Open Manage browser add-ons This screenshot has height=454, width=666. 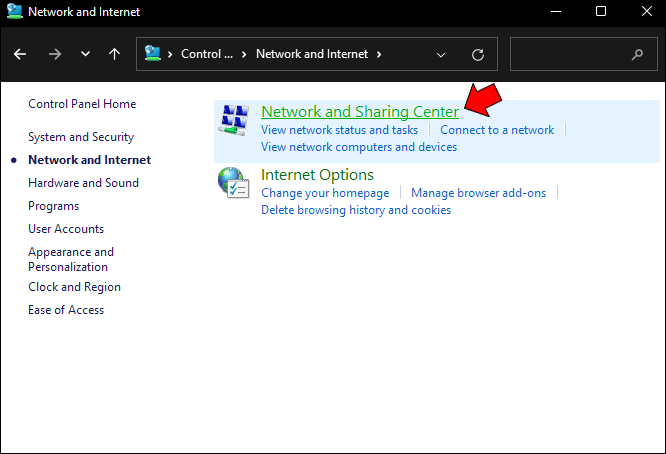pos(478,193)
